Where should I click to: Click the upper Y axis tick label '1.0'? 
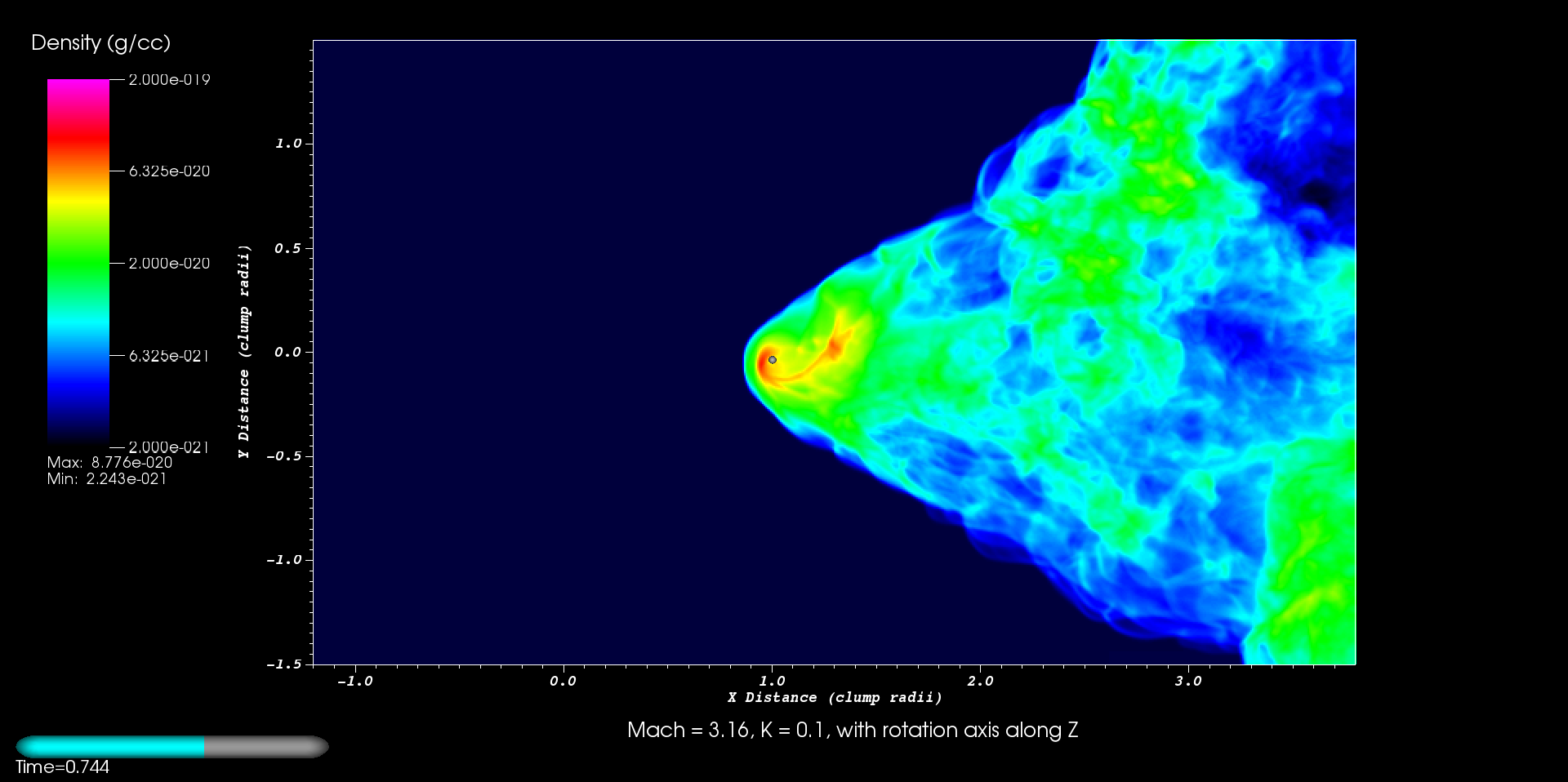[x=287, y=144]
